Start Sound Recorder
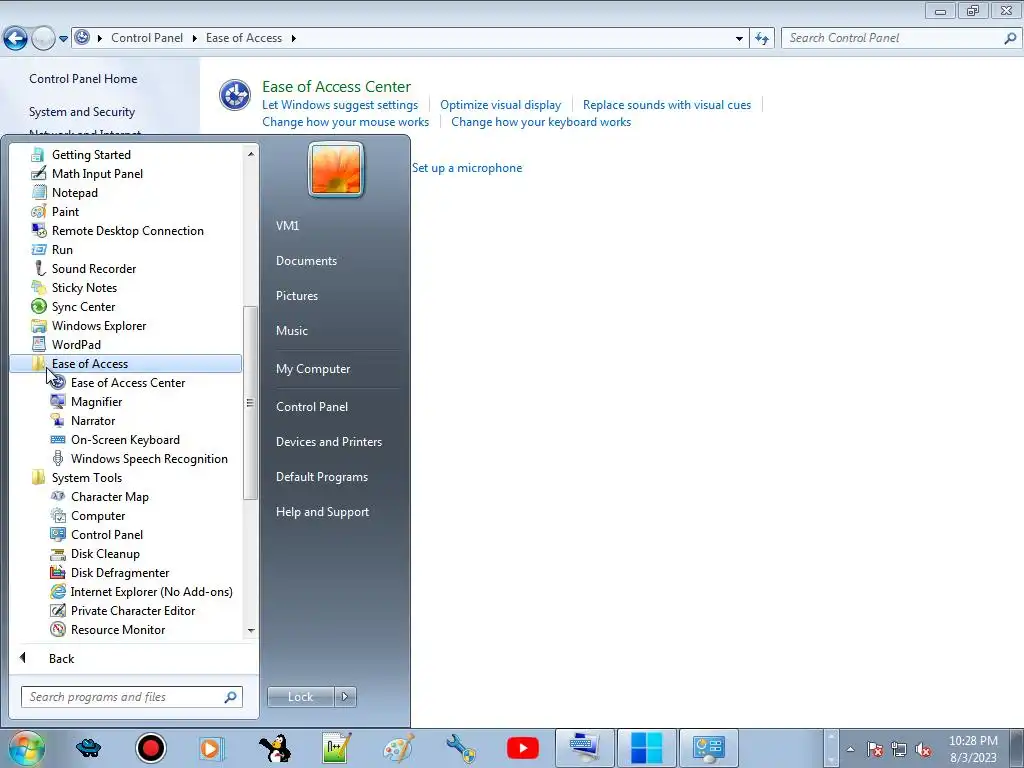This screenshot has width=1024, height=768. click(94, 268)
